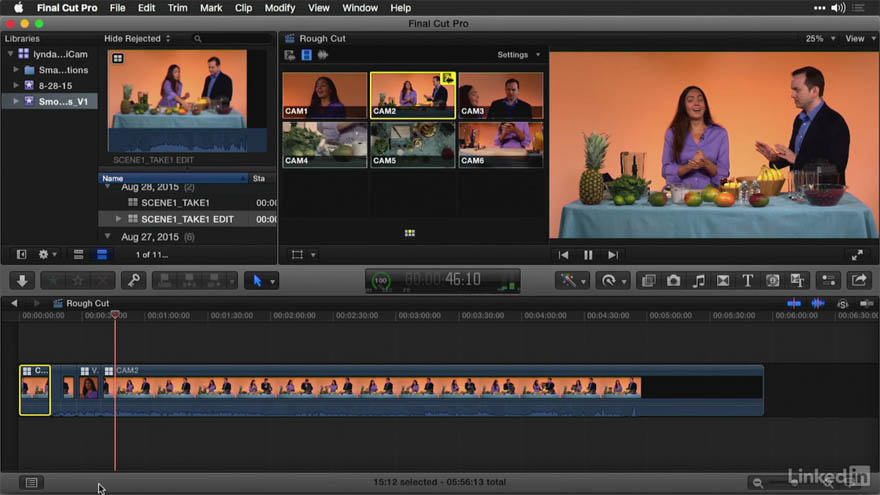Open viewer transform crop tool
Screen dimensions: 880x495
tap(297, 255)
